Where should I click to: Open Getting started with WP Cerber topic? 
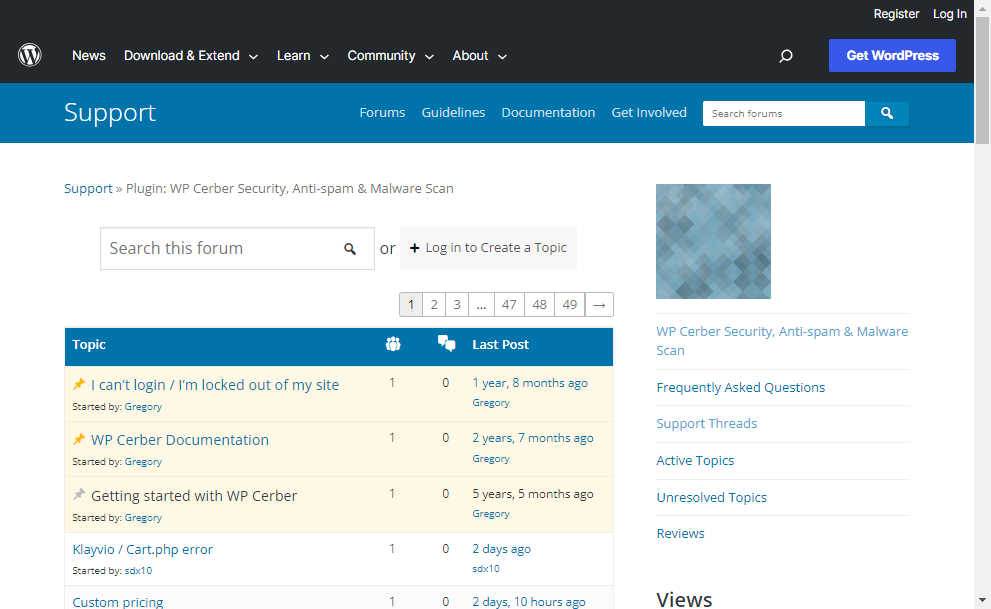click(194, 496)
